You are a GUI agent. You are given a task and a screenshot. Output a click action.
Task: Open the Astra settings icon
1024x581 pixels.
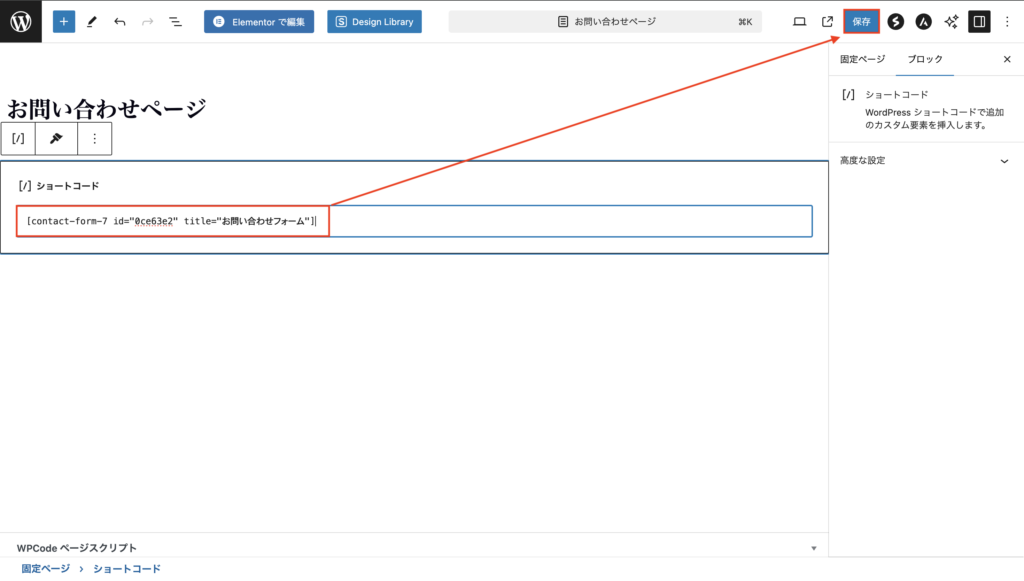pos(924,21)
